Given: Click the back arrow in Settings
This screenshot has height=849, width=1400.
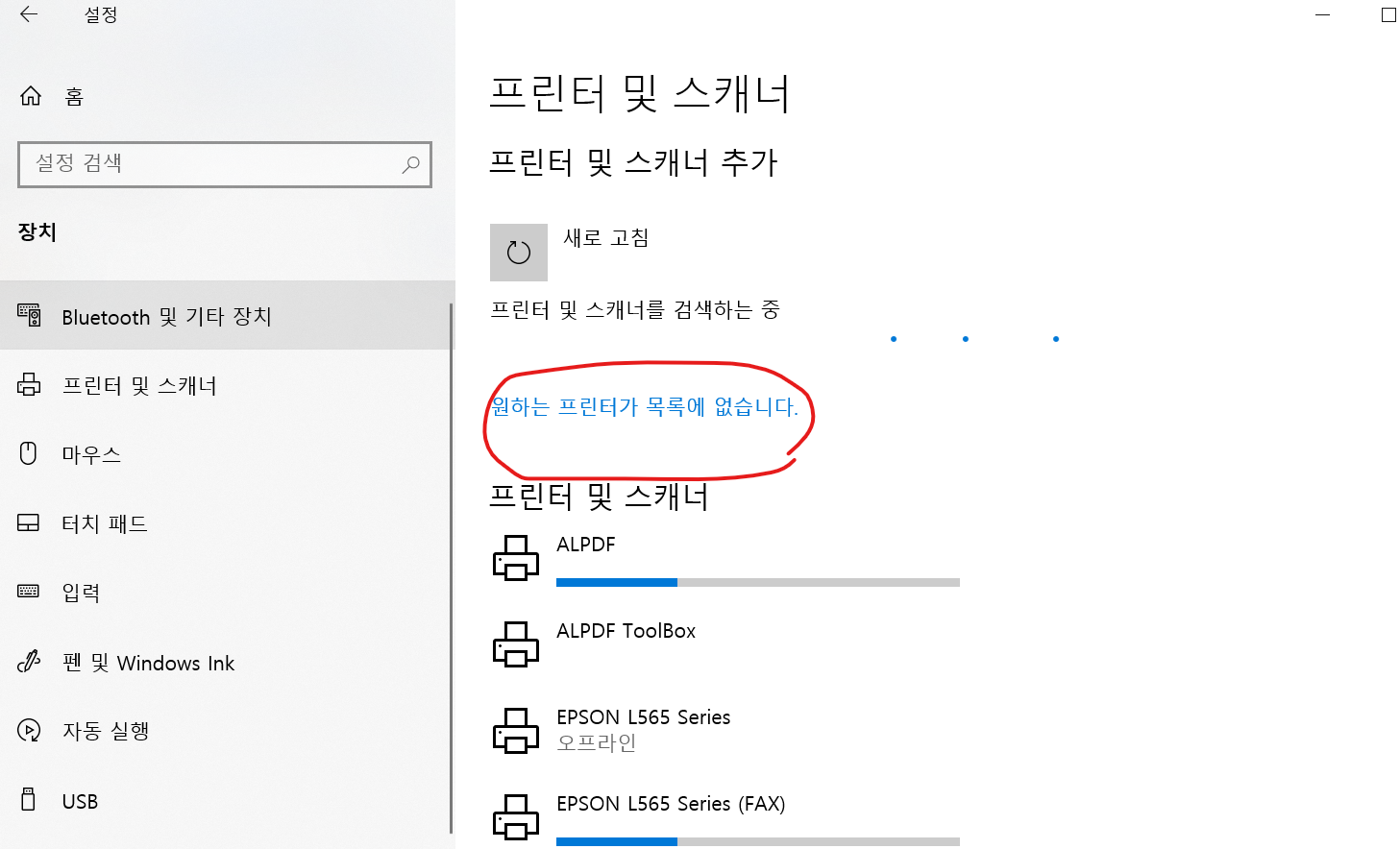Looking at the screenshot, I should point(29,15).
